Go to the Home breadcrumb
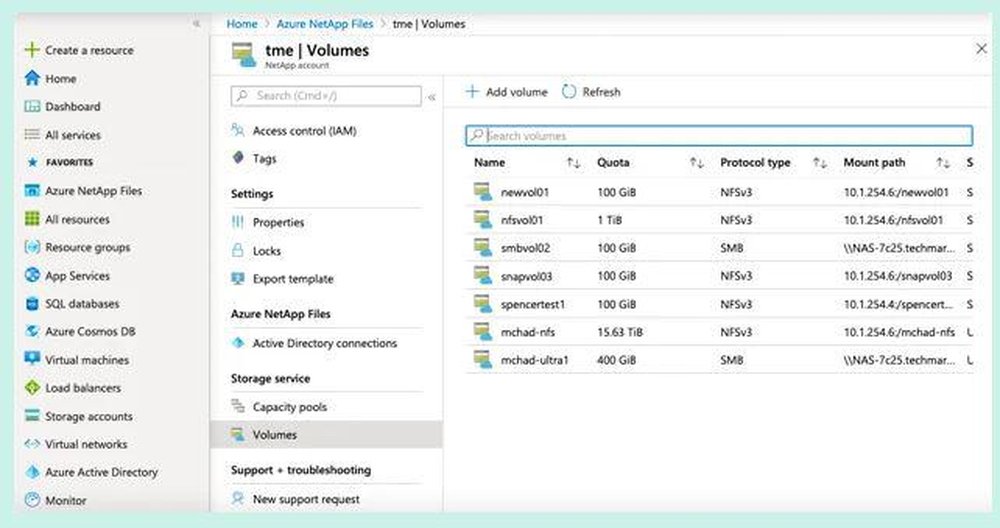The image size is (1000, 528). pos(242,24)
